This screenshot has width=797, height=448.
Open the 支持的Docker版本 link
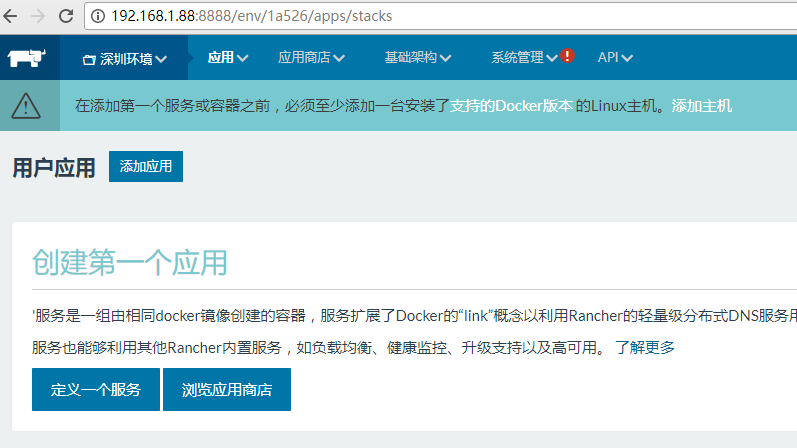[x=511, y=106]
